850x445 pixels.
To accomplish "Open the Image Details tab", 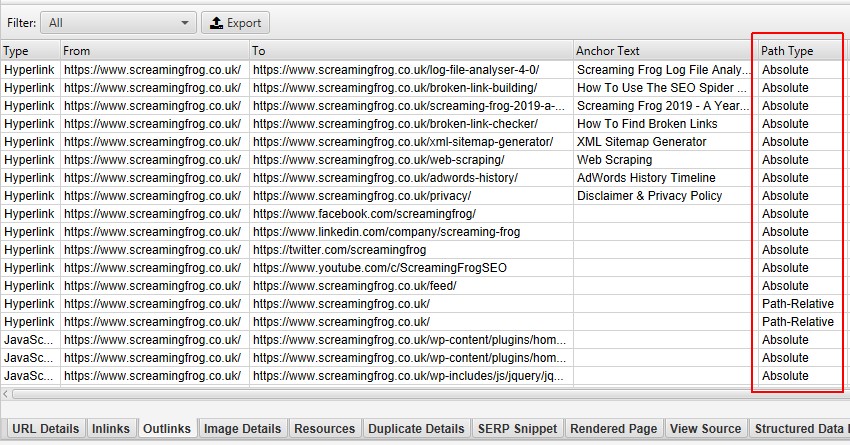I will click(241, 429).
